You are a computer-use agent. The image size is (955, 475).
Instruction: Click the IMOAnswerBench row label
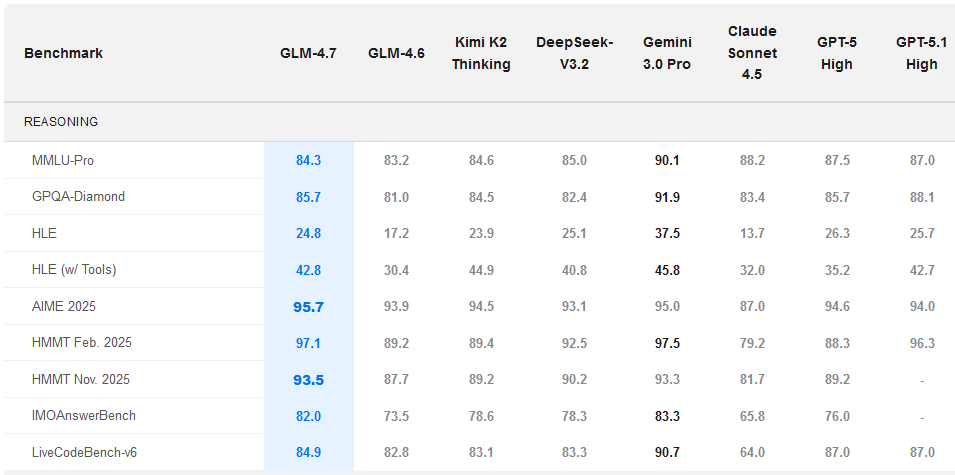(x=84, y=416)
